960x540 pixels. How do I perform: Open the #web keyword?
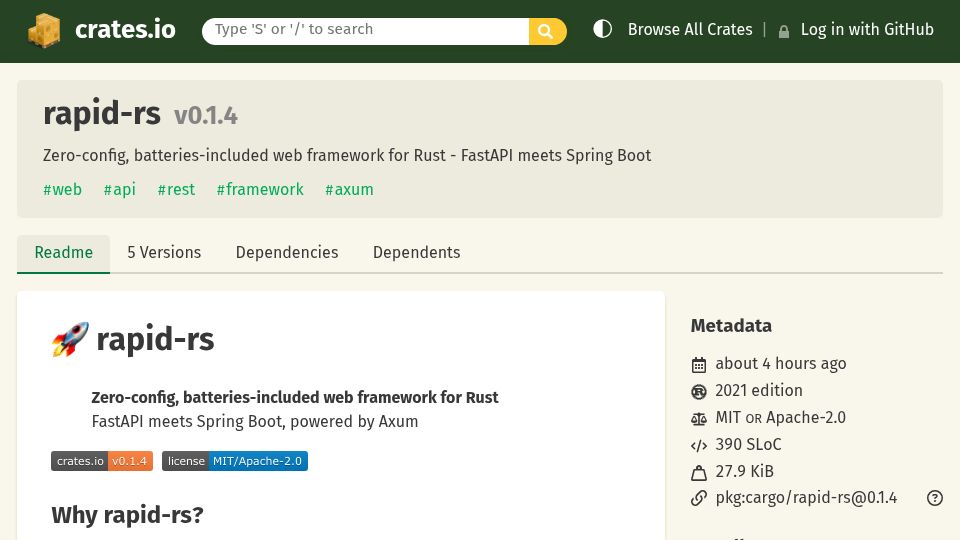[x=62, y=190]
